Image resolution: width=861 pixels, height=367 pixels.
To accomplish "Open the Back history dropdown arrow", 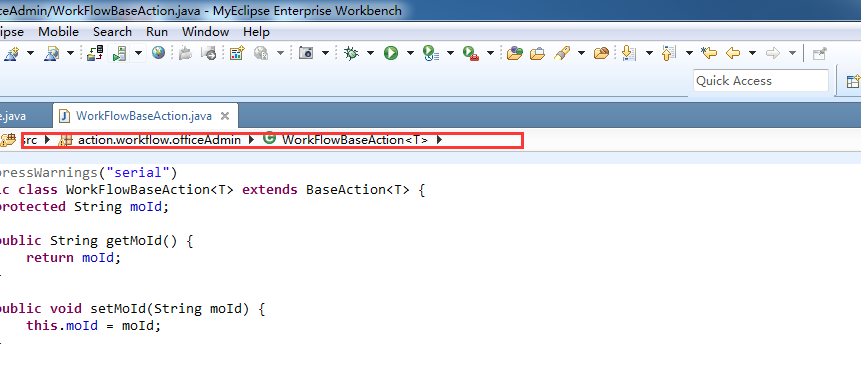I will (753, 53).
